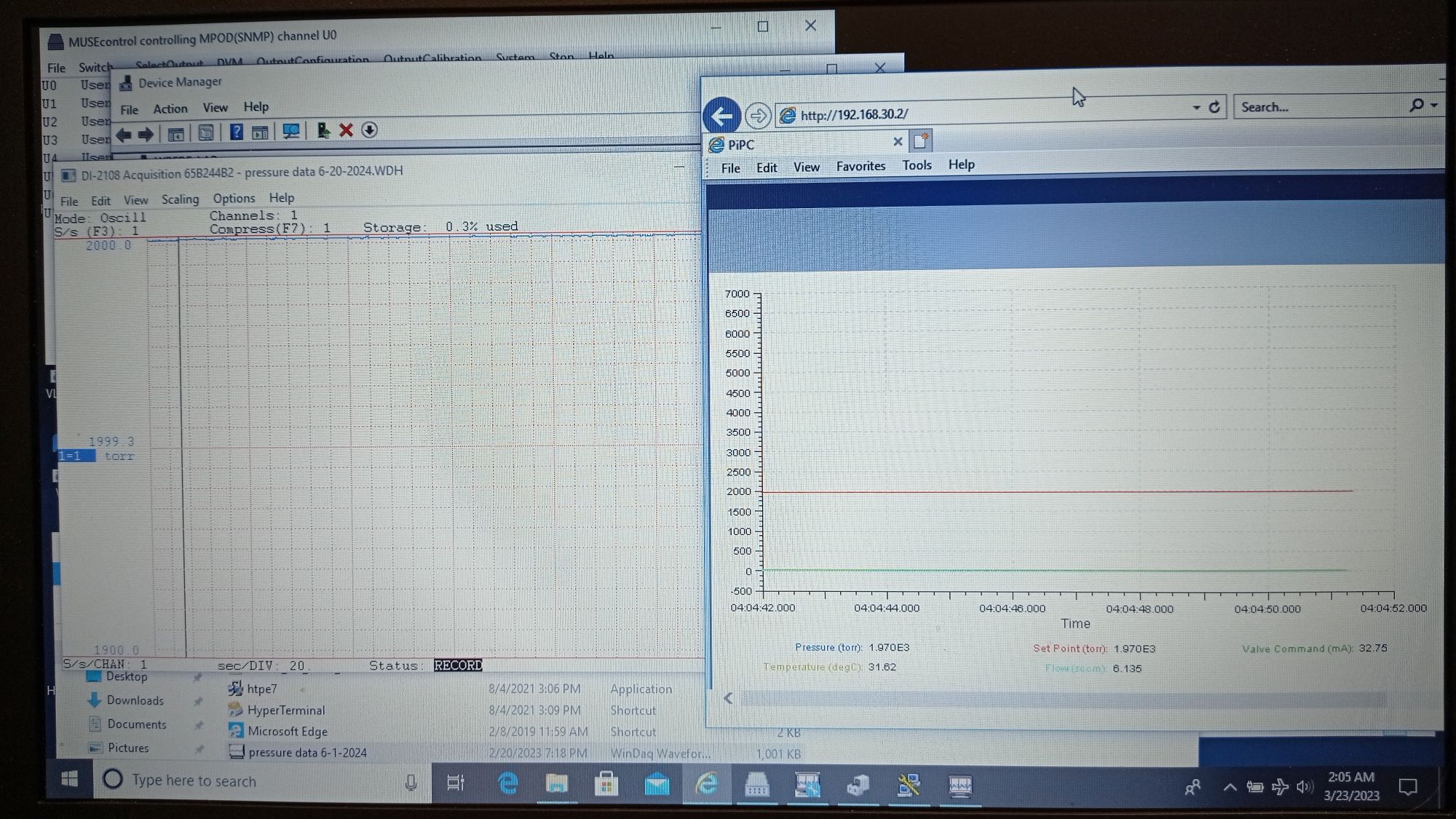Click Update device driver icon

click(323, 130)
